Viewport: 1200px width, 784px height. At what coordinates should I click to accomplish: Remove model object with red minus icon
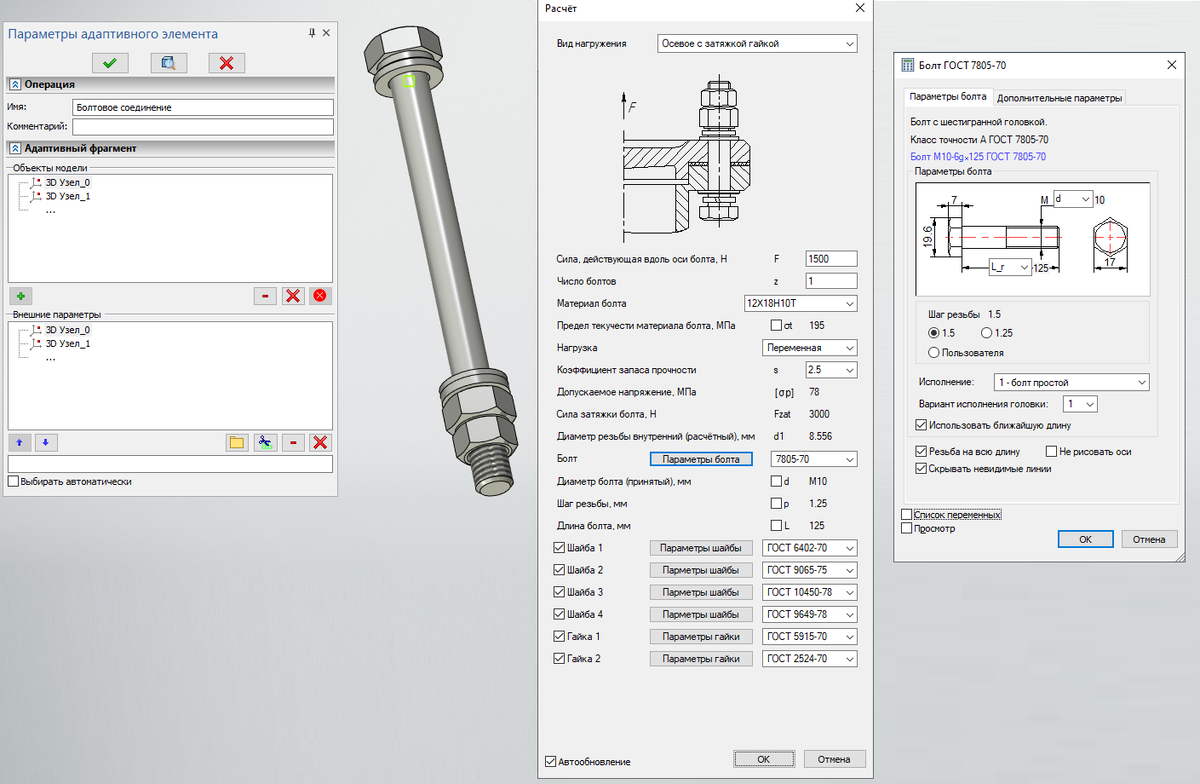coord(265,296)
